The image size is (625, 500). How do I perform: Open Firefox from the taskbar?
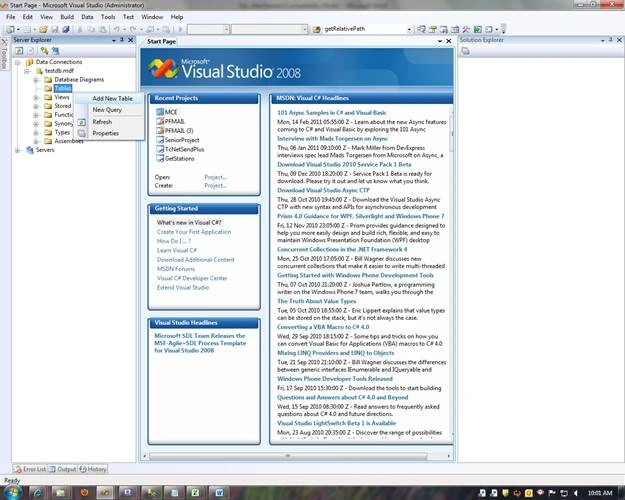[84, 493]
